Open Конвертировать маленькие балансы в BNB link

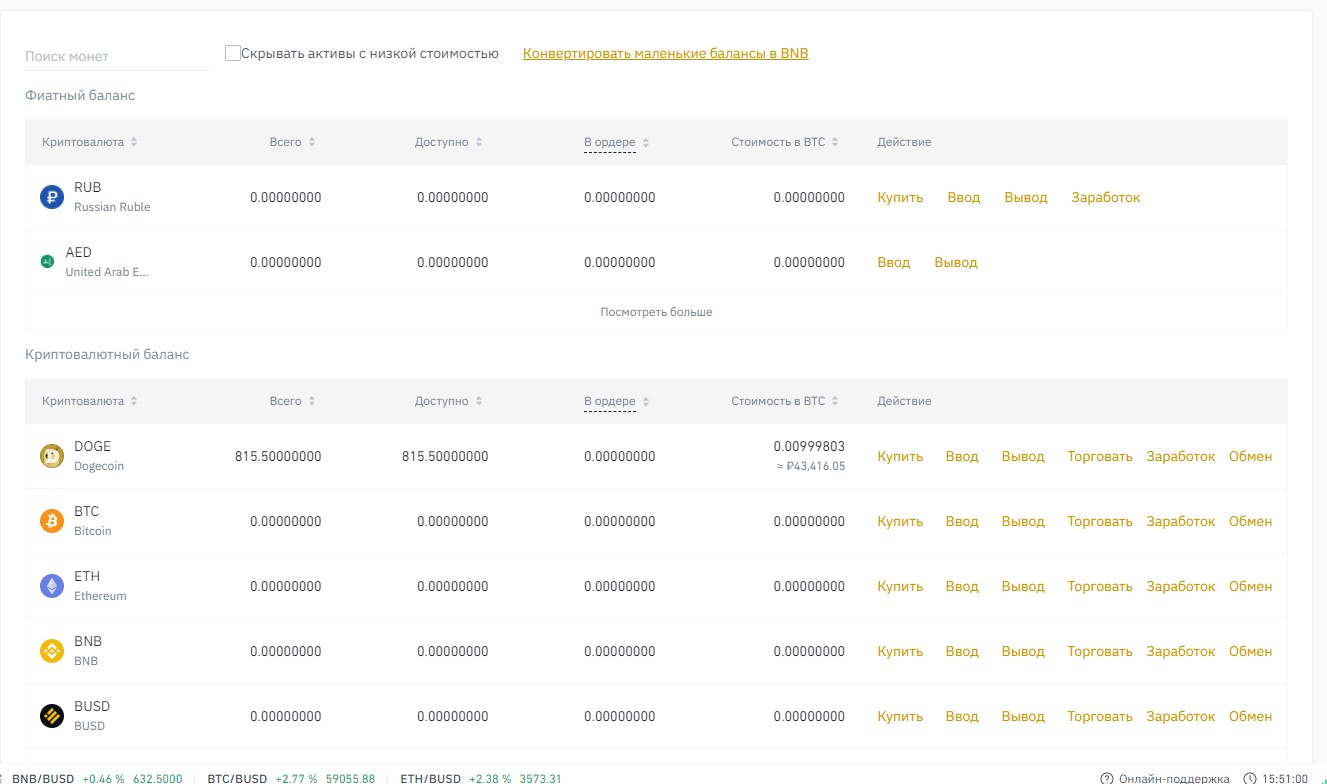pos(665,53)
